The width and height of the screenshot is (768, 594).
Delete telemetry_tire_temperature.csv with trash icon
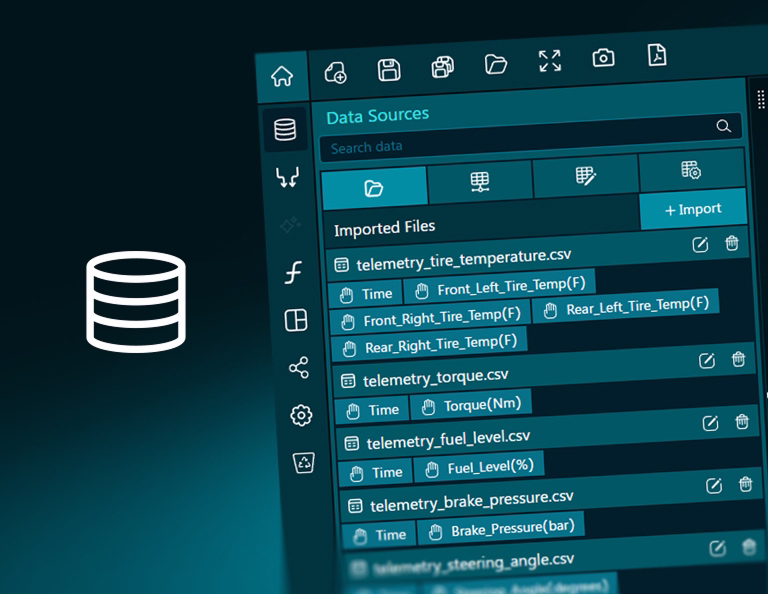tap(732, 243)
